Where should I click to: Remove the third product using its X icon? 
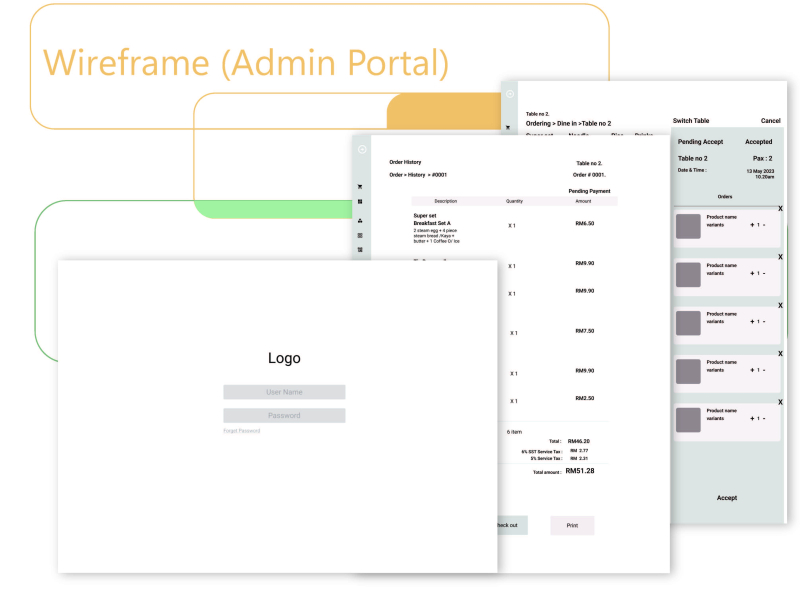[x=780, y=303]
